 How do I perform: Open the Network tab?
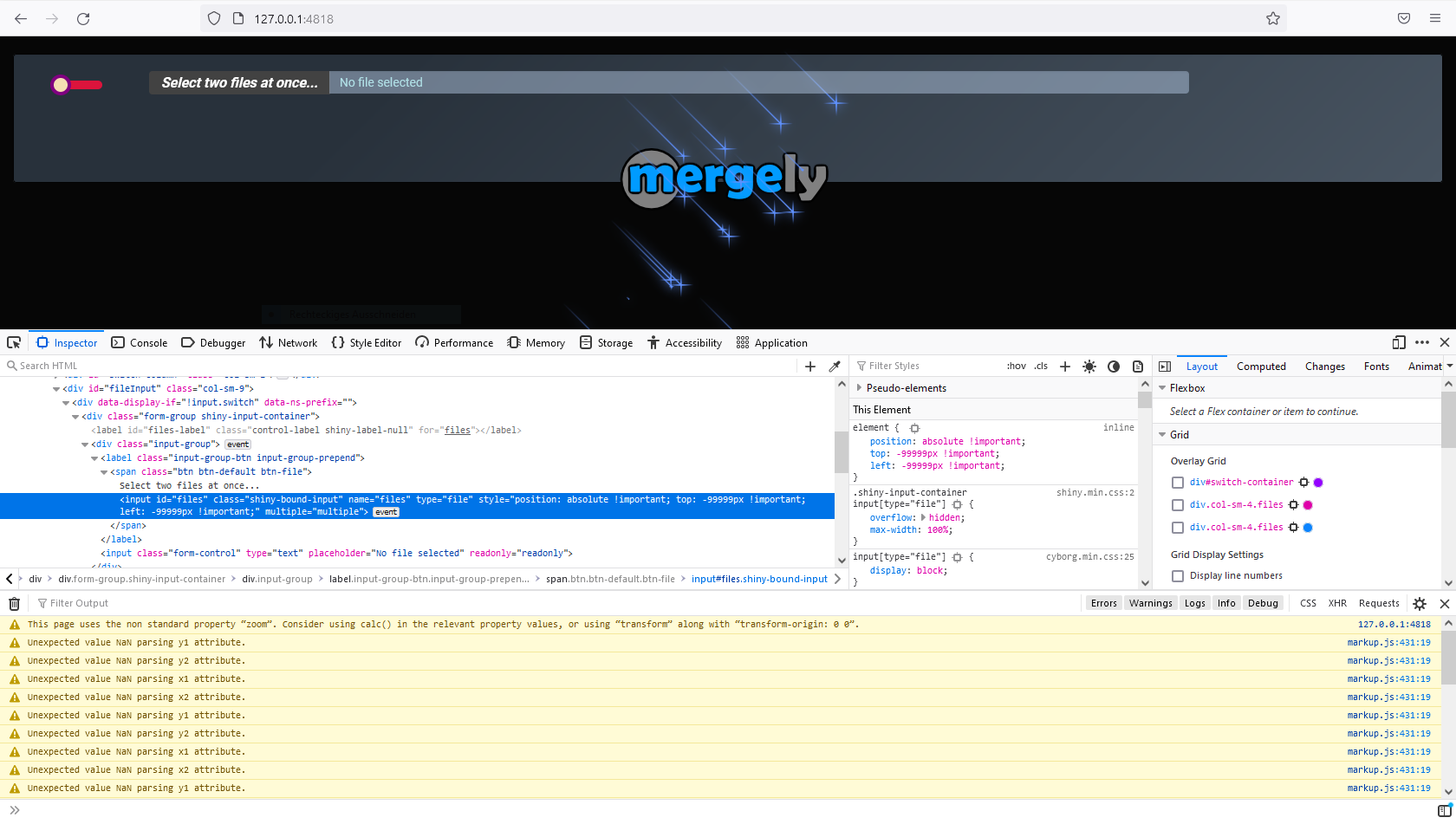pos(288,342)
